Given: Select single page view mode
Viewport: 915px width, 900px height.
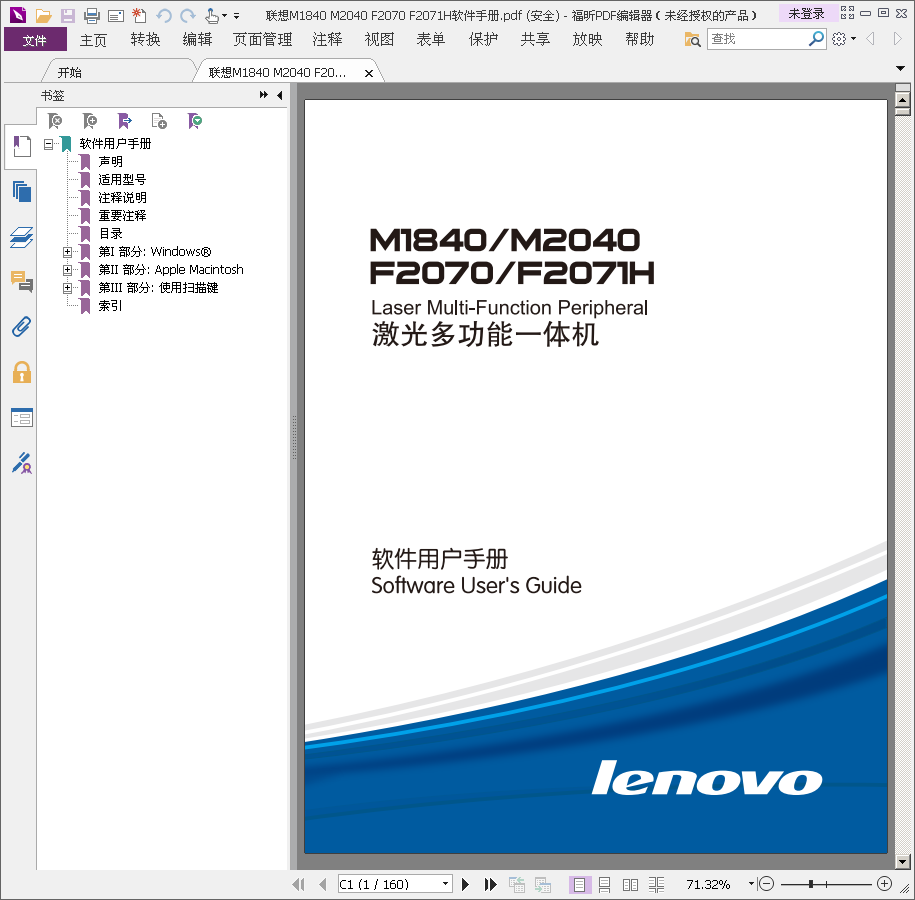Looking at the screenshot, I should (x=579, y=885).
